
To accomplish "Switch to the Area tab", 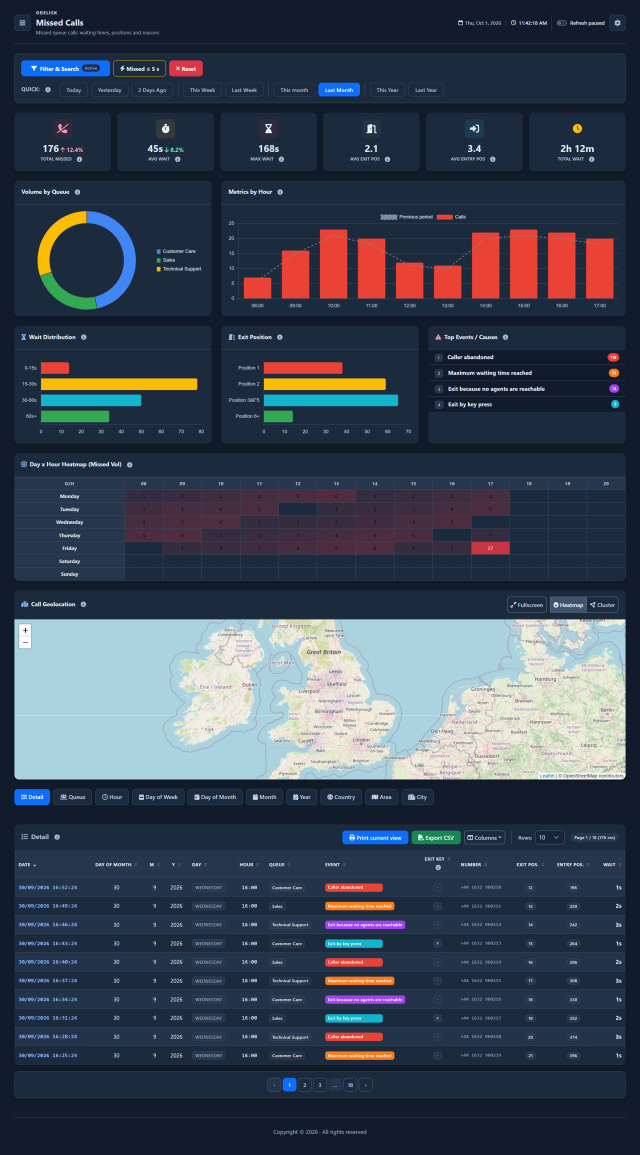I will click(x=382, y=797).
